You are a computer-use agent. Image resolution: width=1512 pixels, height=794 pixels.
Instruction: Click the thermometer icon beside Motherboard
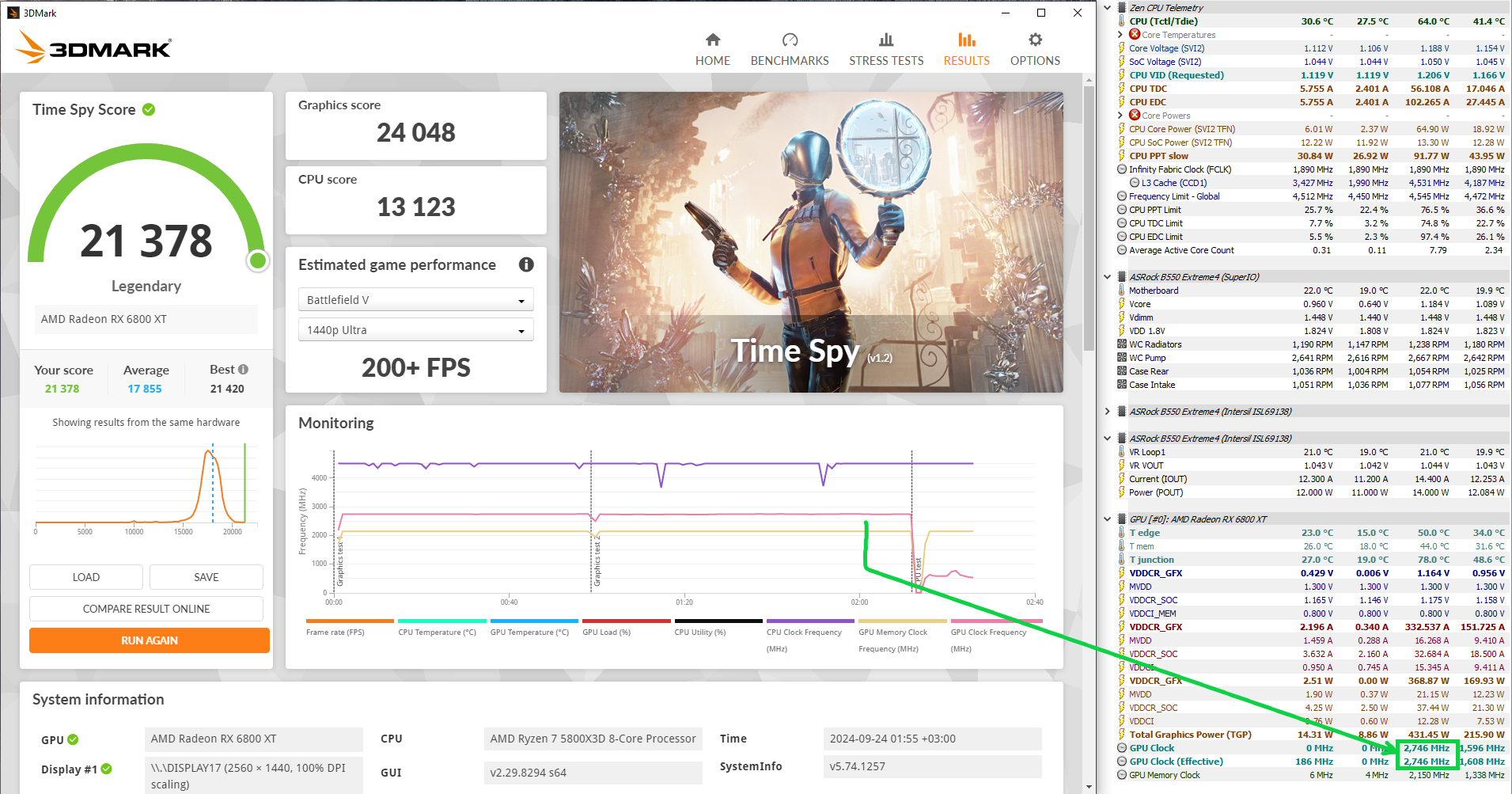click(x=1122, y=291)
